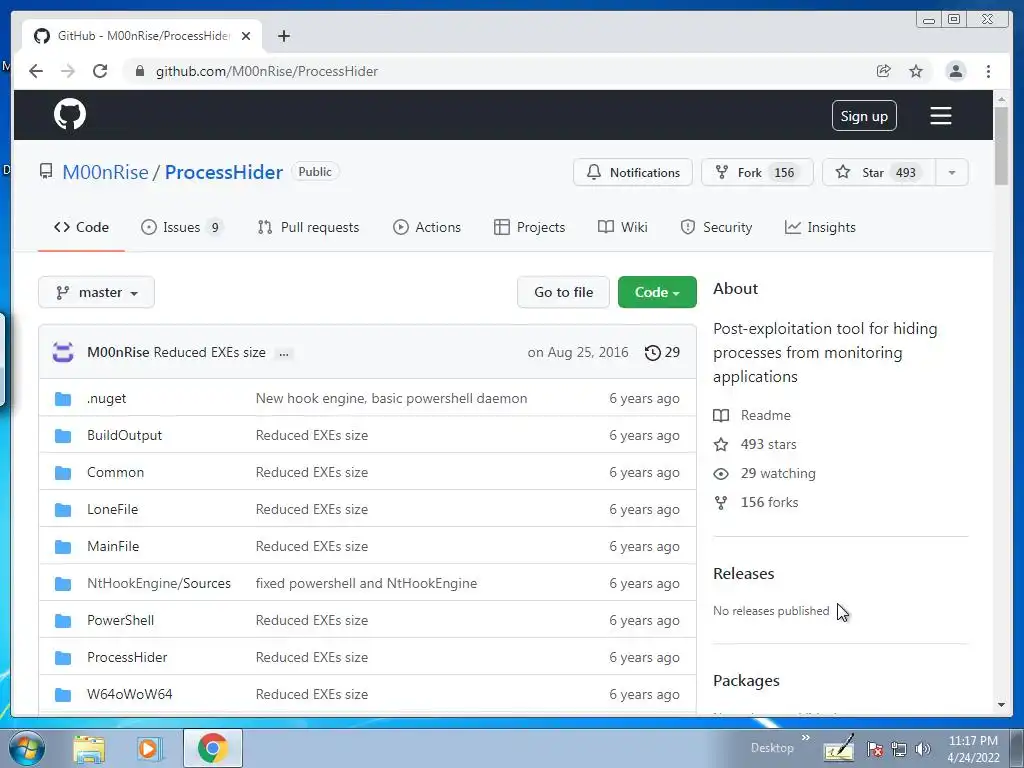
Task: Open the LoneFile folder
Action: click(x=112, y=509)
